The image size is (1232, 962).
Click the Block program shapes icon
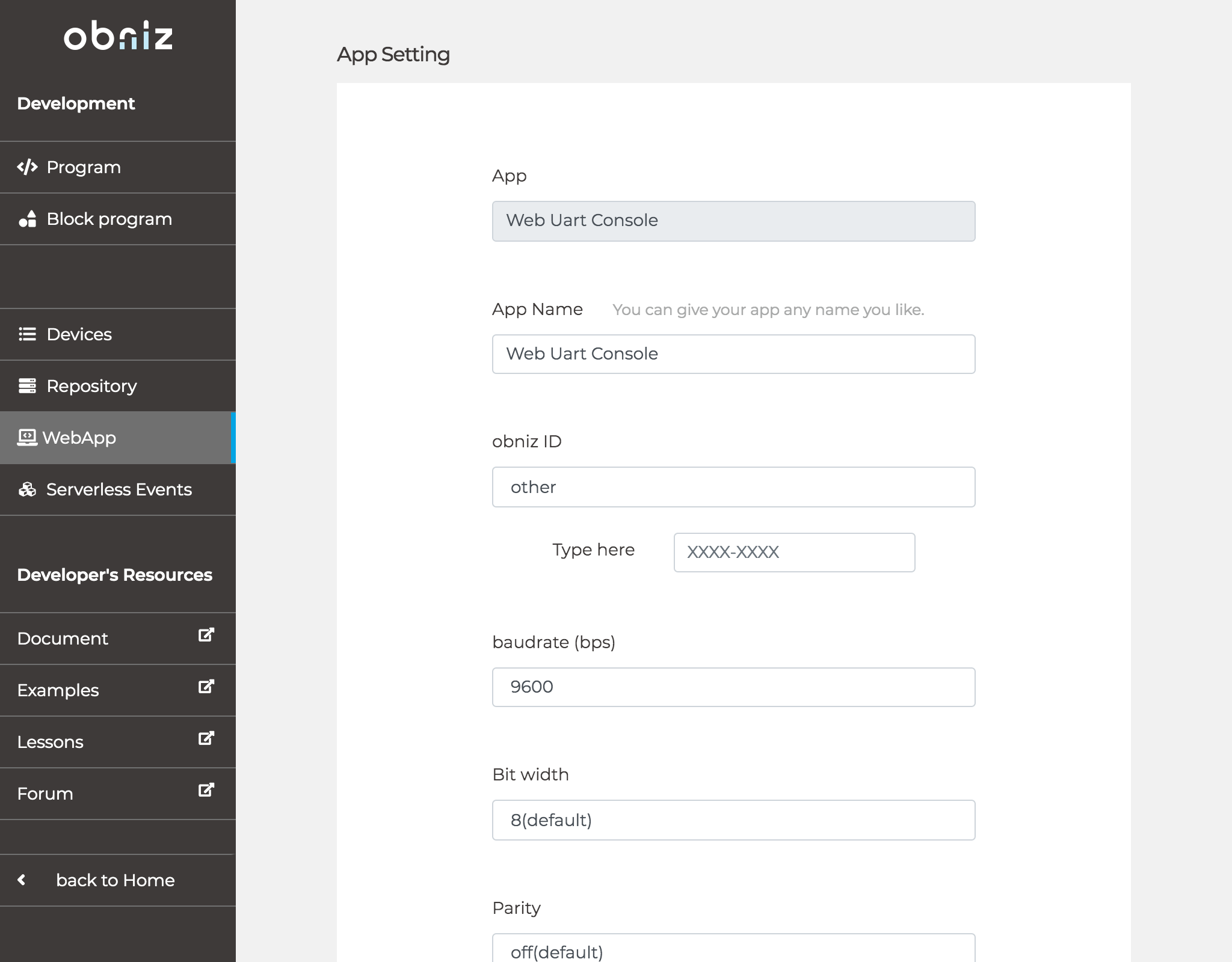pos(28,219)
